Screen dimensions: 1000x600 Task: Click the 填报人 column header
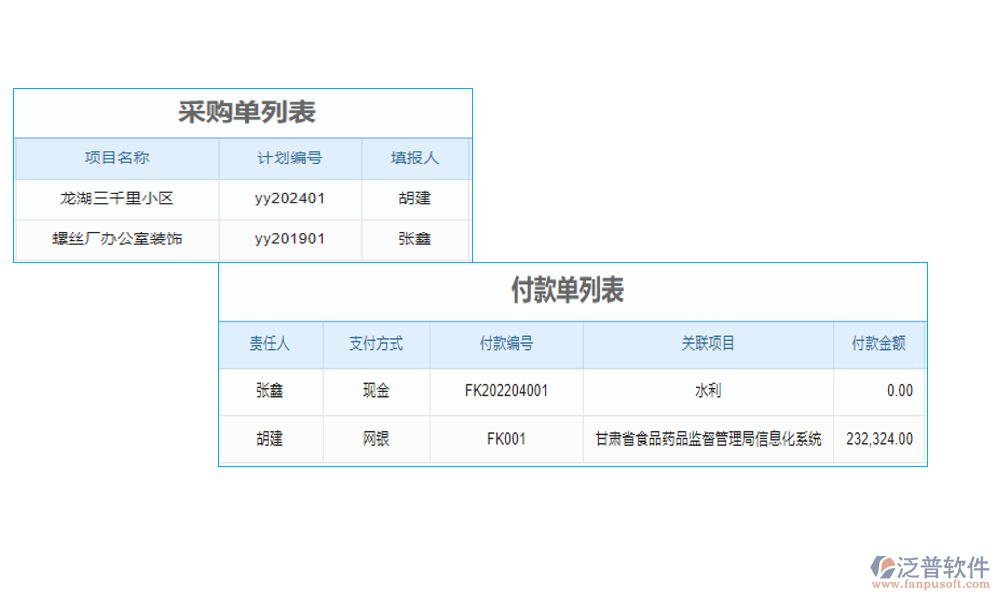[416, 158]
